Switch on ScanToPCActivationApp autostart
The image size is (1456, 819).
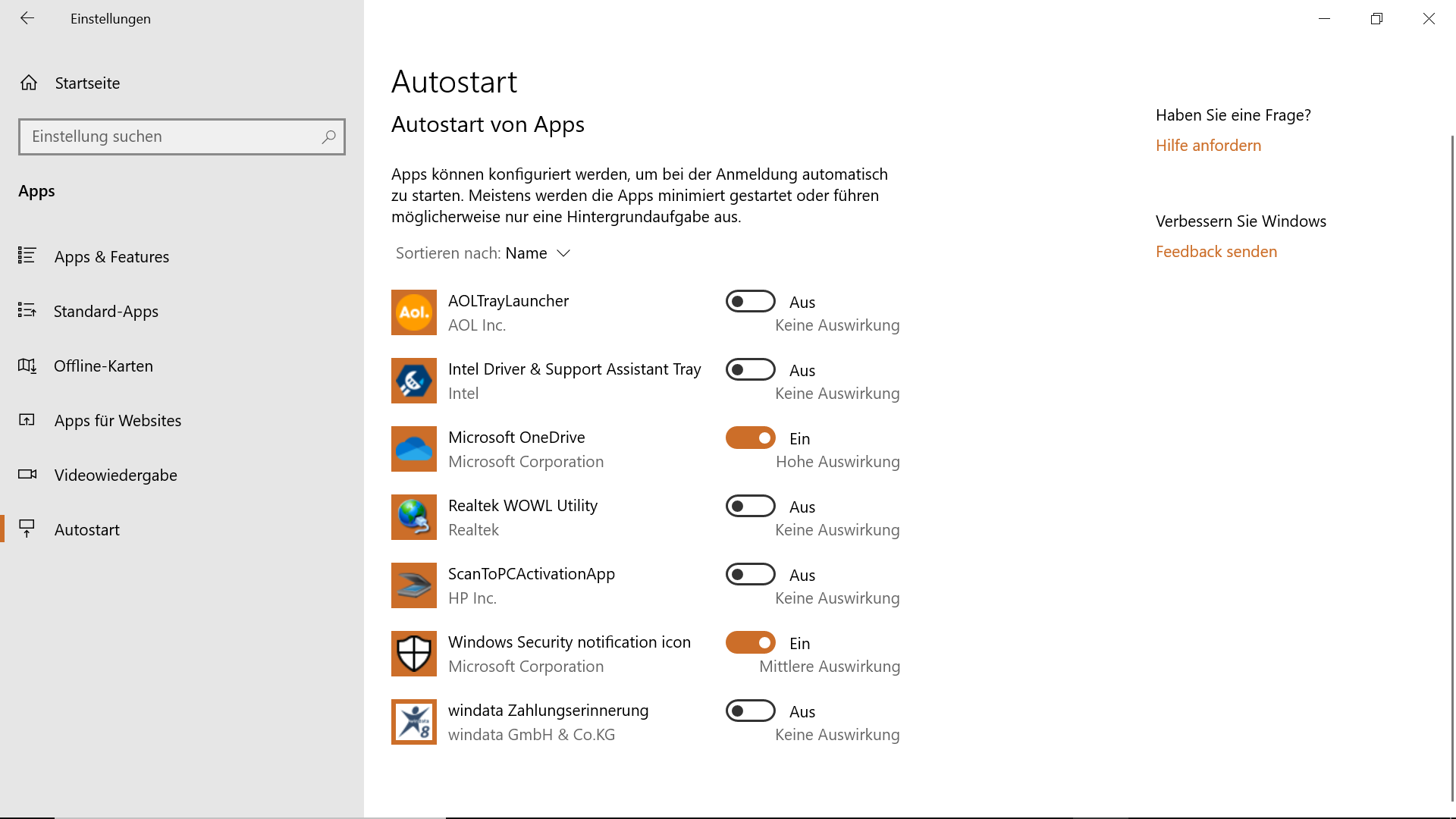(x=751, y=575)
